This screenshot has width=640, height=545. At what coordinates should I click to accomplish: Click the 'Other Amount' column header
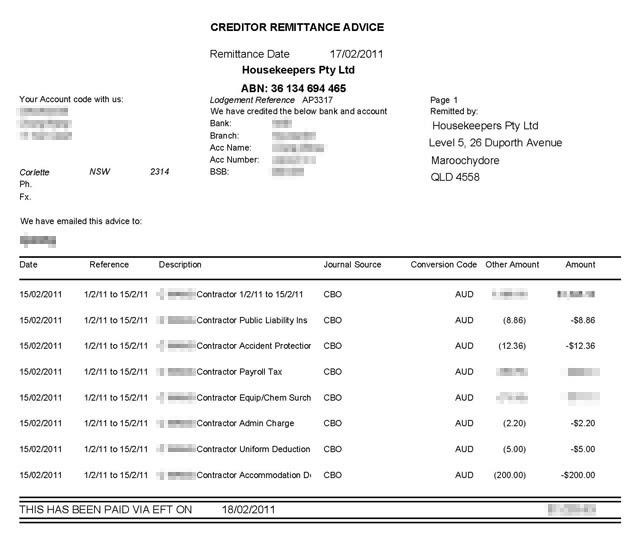coord(512,265)
